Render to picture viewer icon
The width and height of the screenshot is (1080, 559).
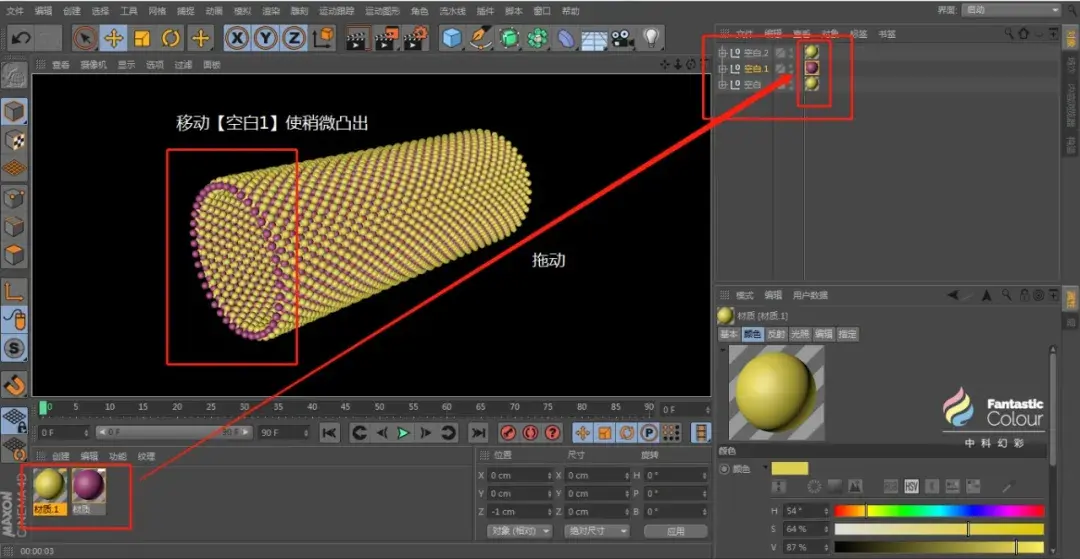tap(387, 38)
